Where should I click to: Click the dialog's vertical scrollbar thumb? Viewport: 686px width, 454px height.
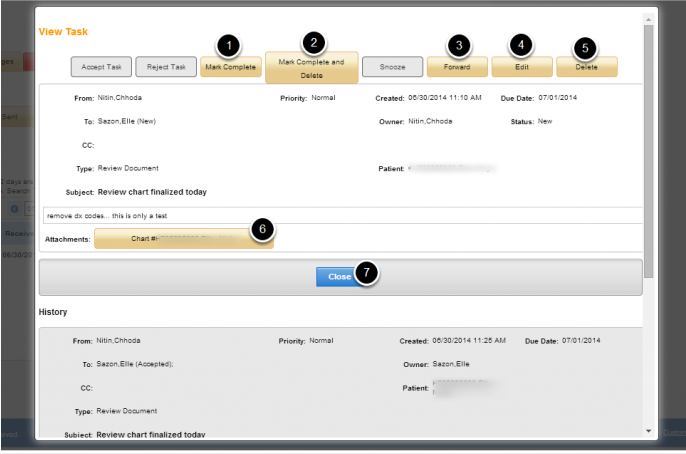click(x=650, y=150)
